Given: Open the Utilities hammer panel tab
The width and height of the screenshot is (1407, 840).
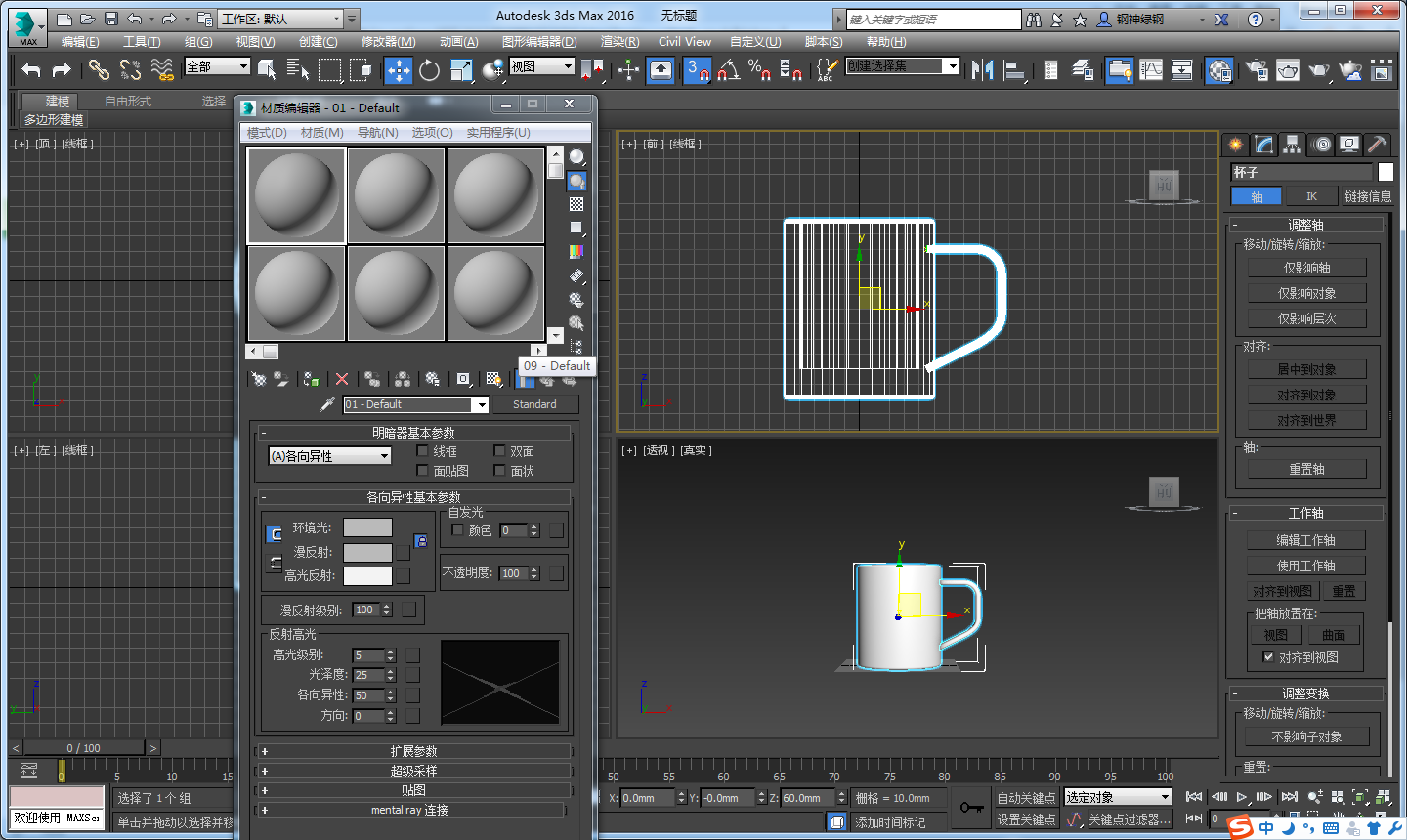Looking at the screenshot, I should [1378, 145].
